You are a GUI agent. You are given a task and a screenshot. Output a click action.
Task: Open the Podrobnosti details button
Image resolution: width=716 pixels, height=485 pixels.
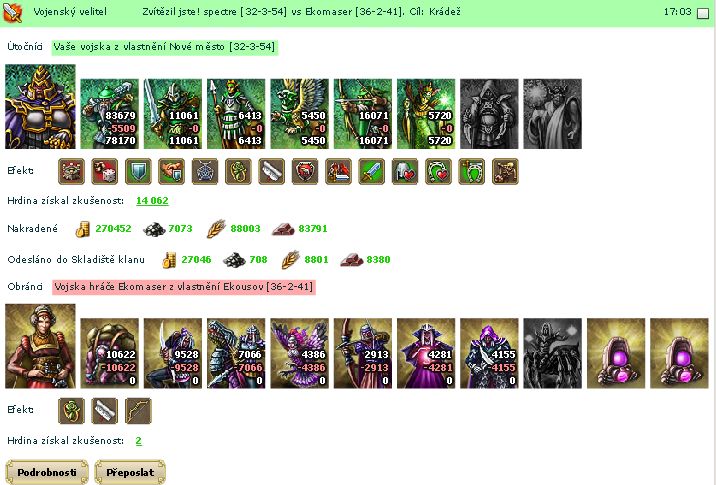coord(47,472)
